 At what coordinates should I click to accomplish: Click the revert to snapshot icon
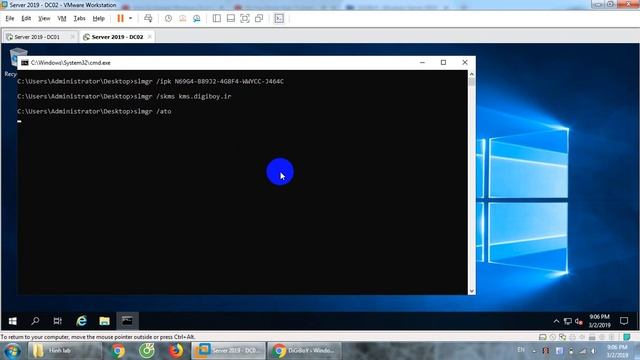tap(182, 18)
